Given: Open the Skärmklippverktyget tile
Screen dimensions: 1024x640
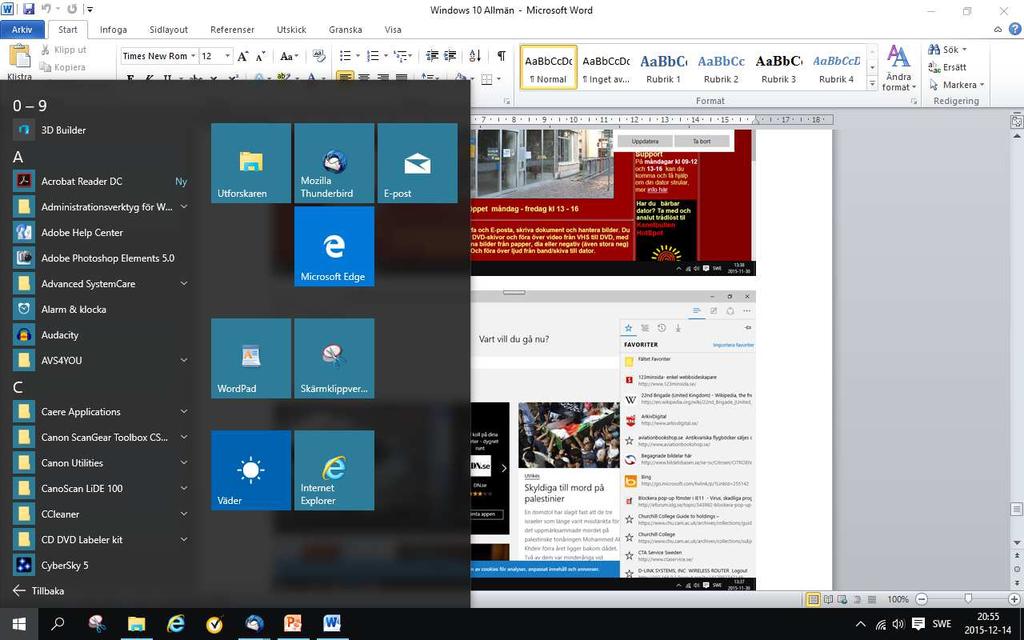Looking at the screenshot, I should click(x=334, y=358).
